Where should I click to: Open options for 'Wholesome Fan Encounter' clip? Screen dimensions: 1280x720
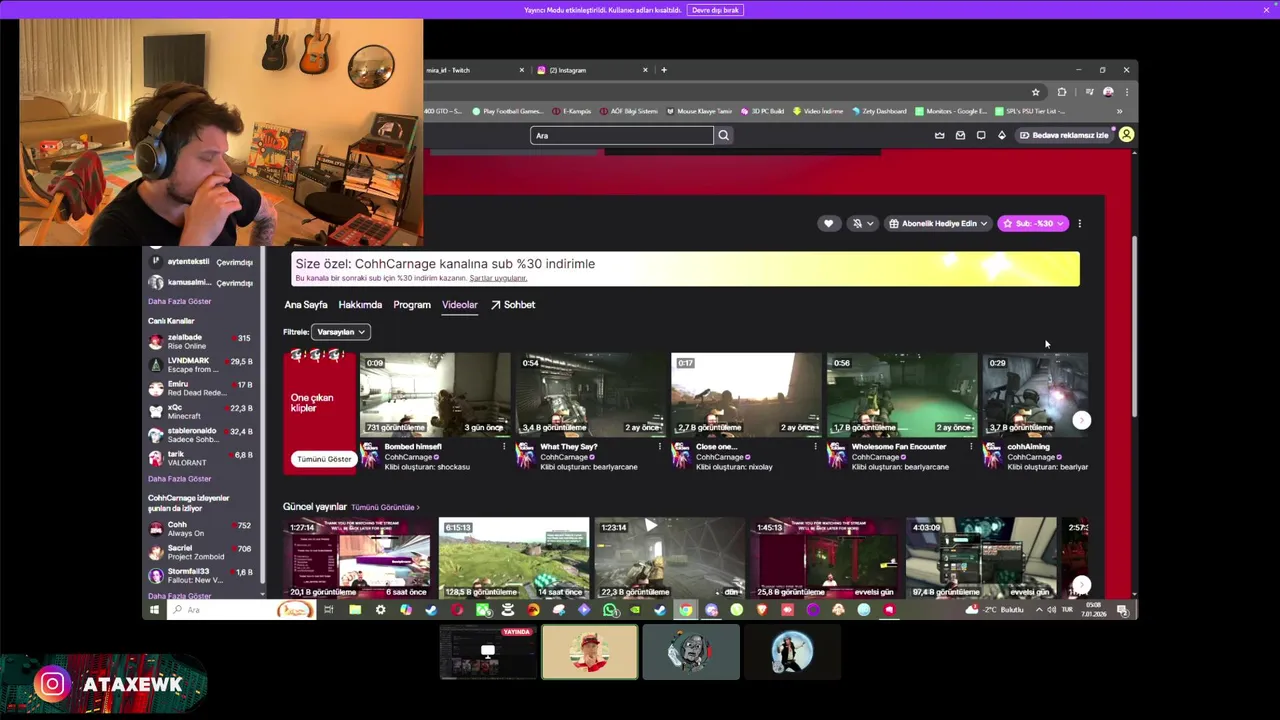click(x=971, y=447)
